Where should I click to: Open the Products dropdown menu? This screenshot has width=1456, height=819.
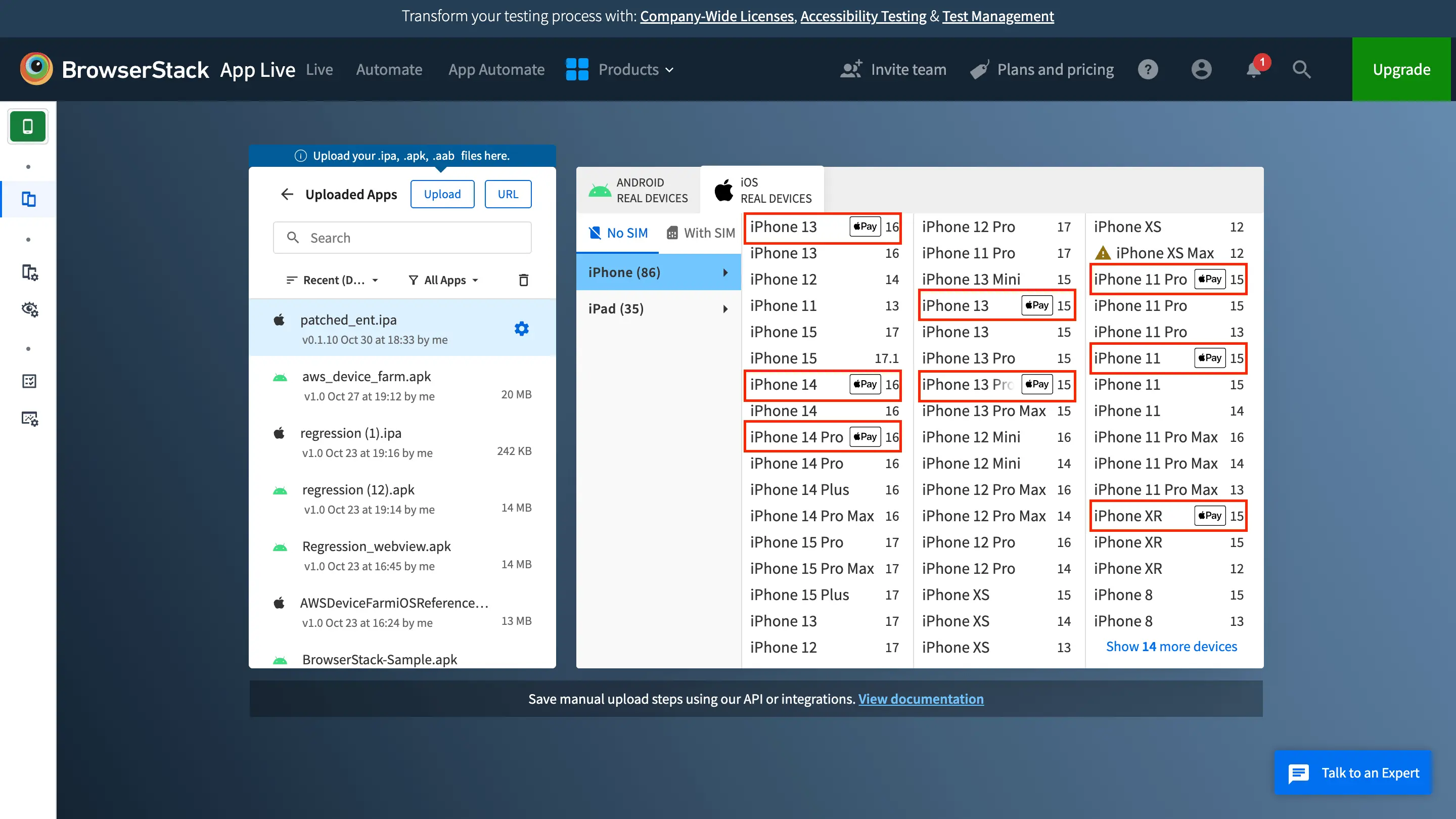coord(621,70)
